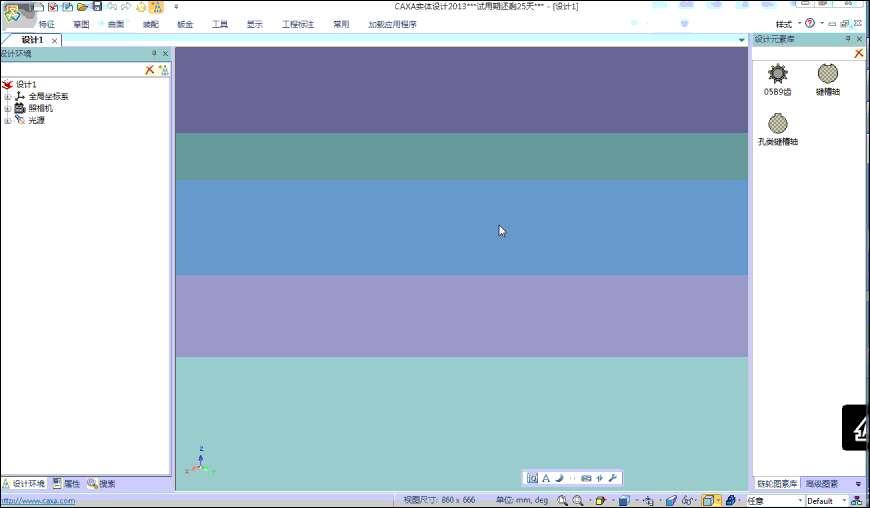Click red X in the element library search
Viewport: 870px width, 508px height.
point(859,53)
